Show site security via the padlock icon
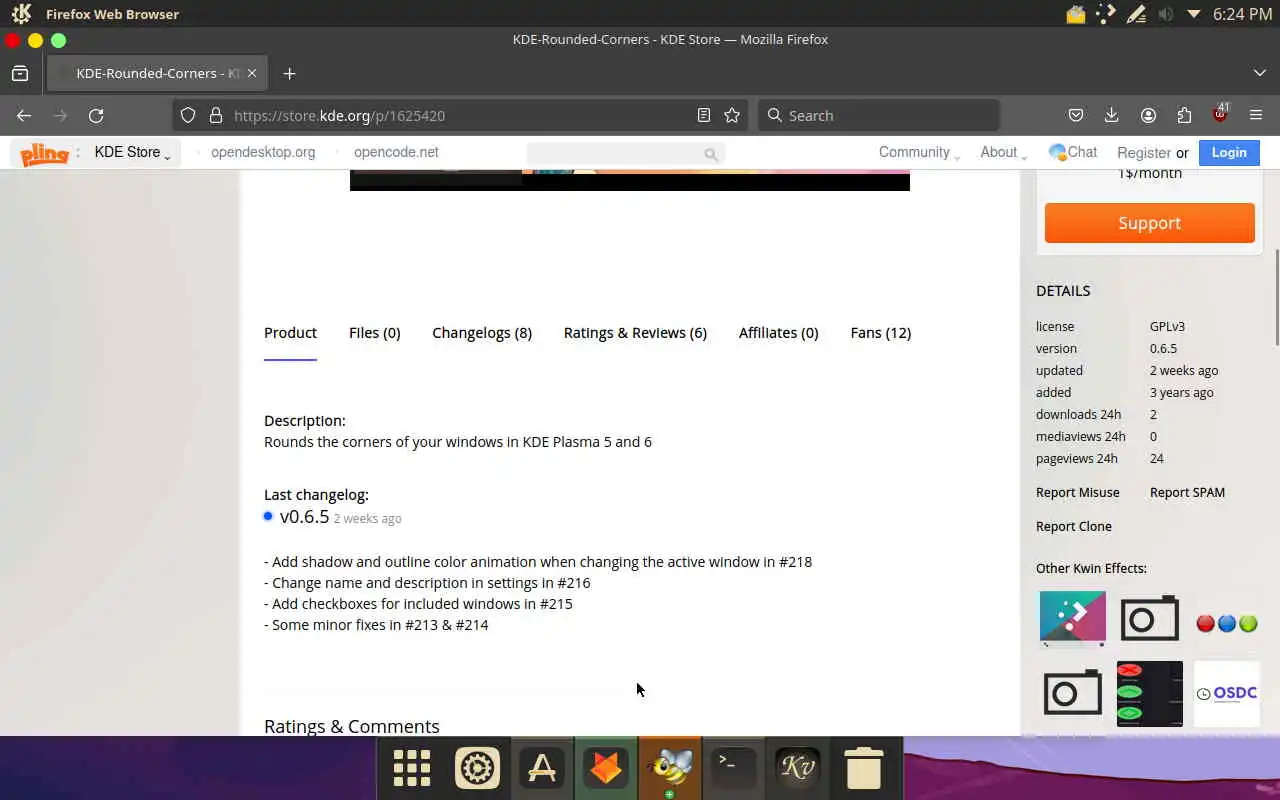The height and width of the screenshot is (800, 1280). coord(215,115)
